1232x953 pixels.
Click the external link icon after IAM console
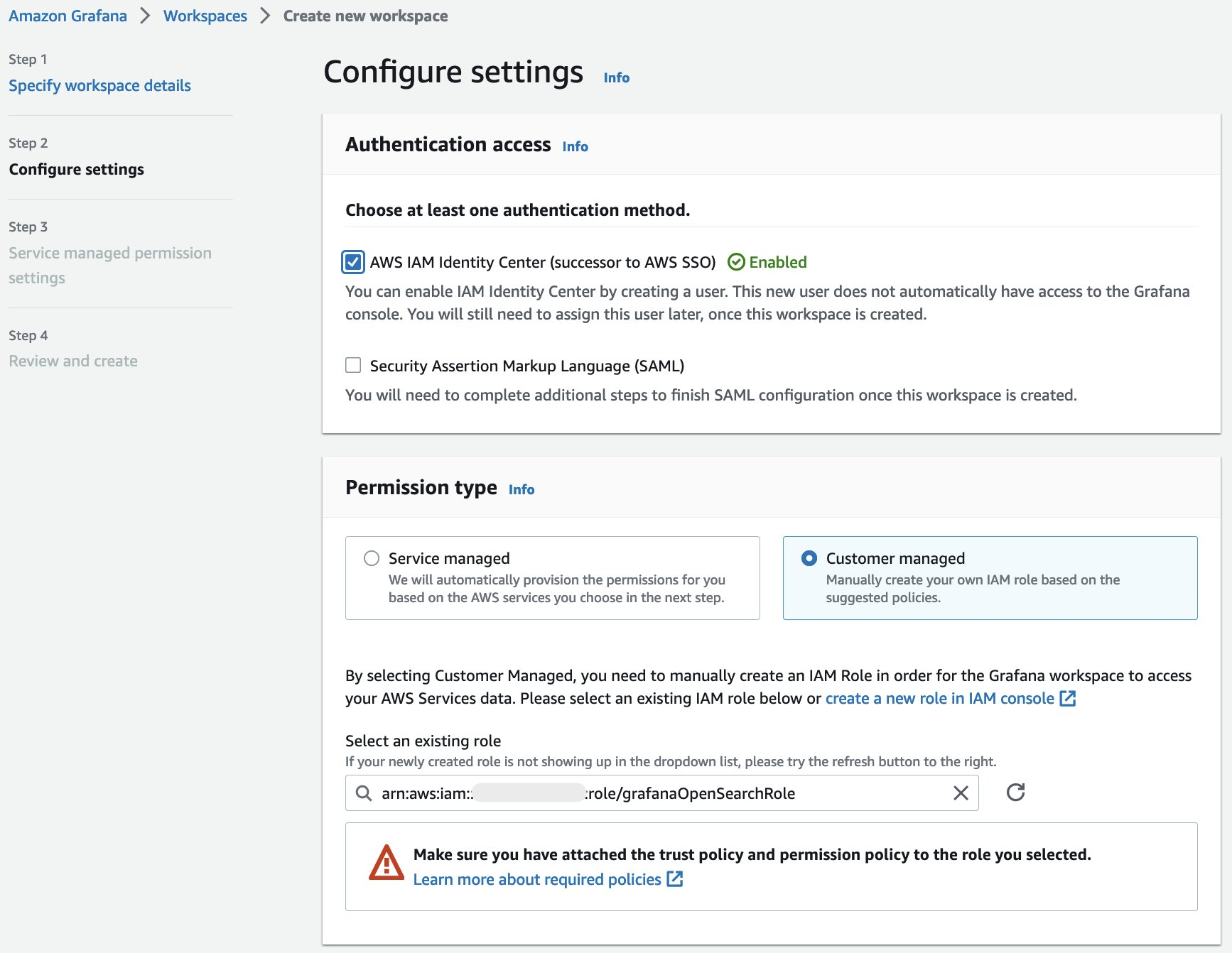(1067, 699)
